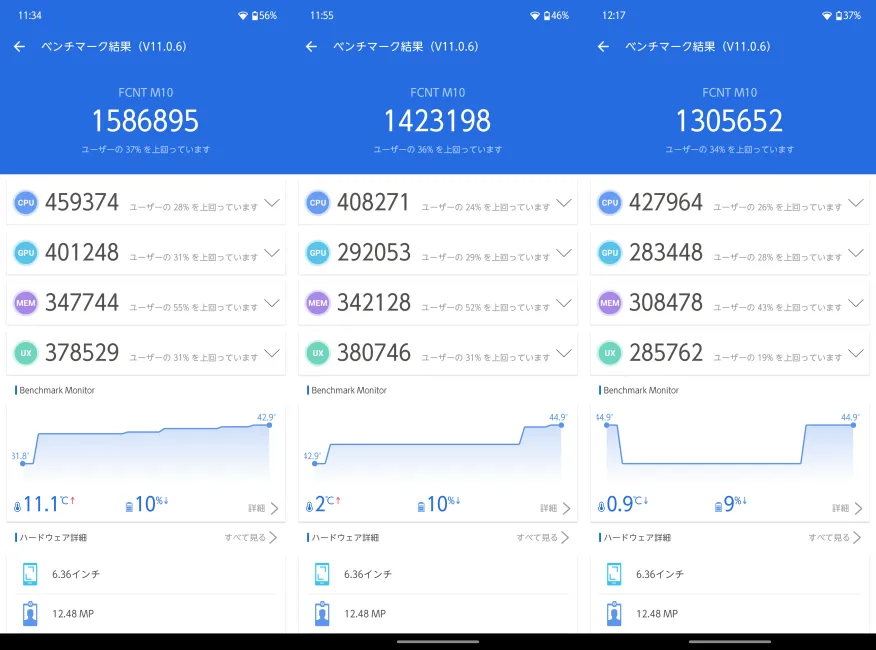Click thermometer icon beside 11.1℃

coord(17,506)
